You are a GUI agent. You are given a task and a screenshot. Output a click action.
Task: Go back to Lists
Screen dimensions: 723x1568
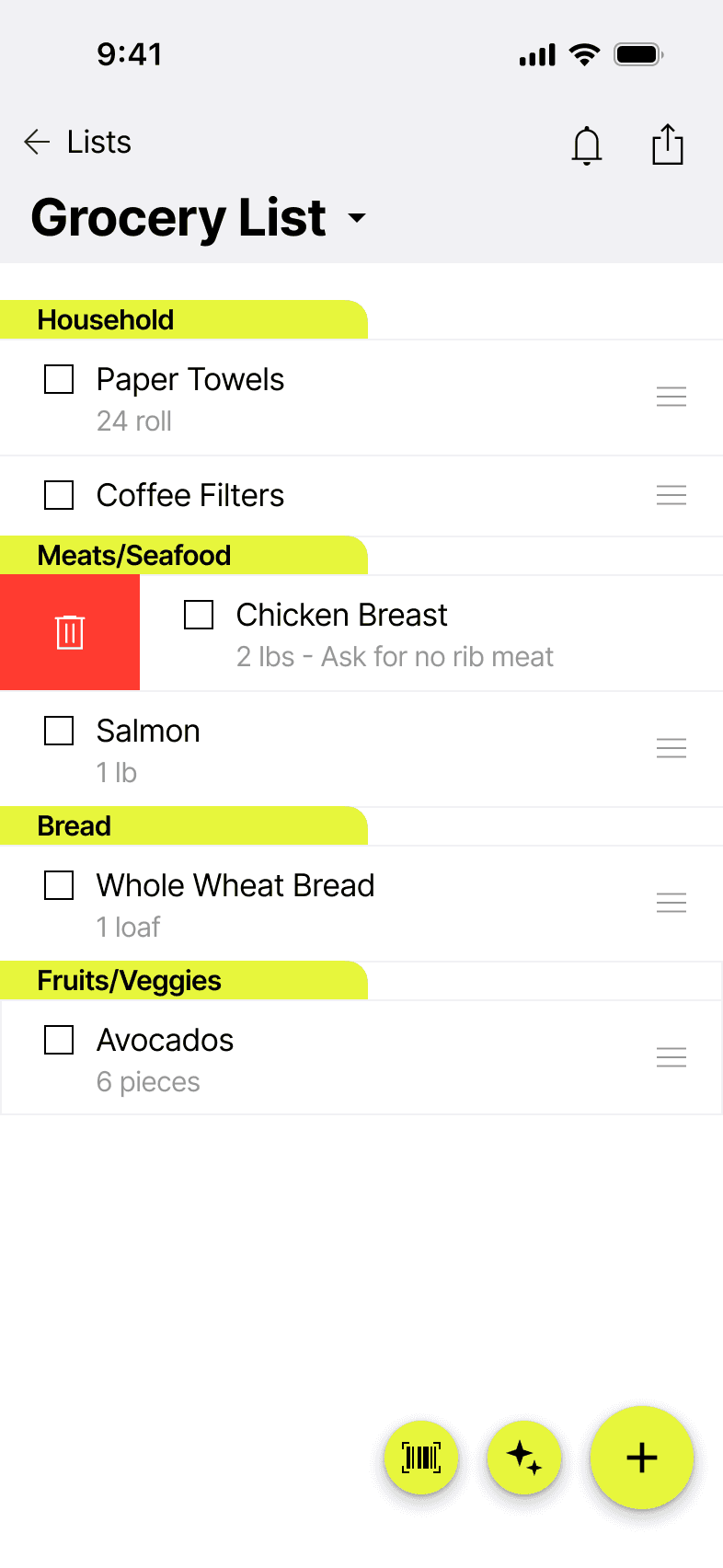[99, 142]
